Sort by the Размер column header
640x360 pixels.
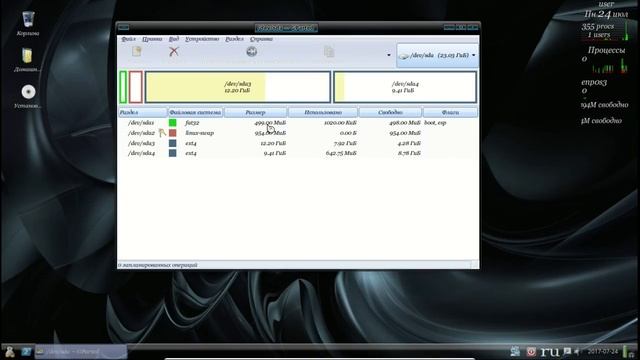coord(256,112)
